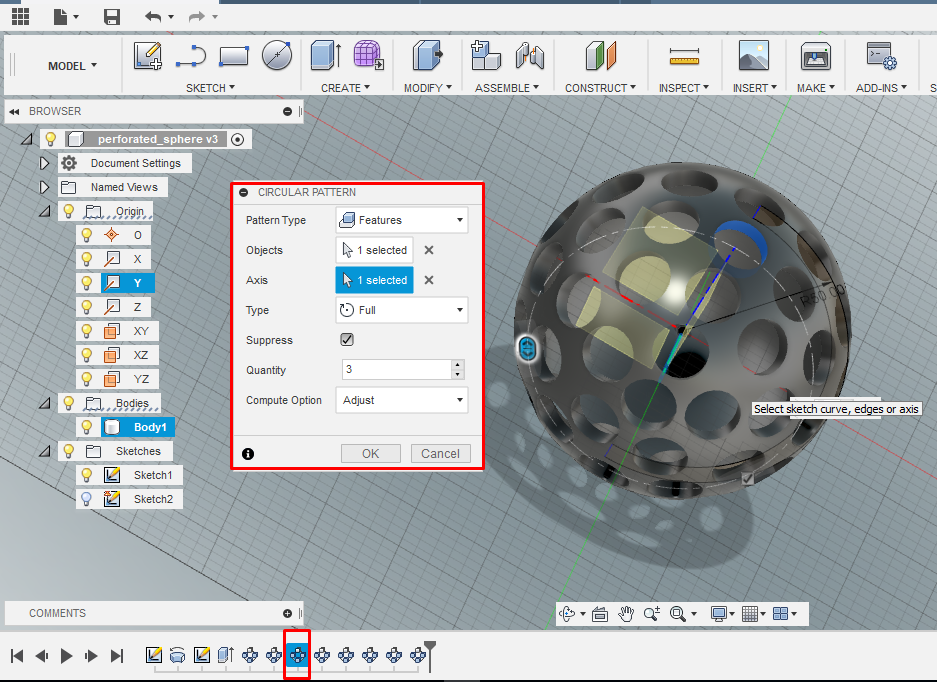Toggle visibility bulb of Origin folder

[x=69, y=211]
